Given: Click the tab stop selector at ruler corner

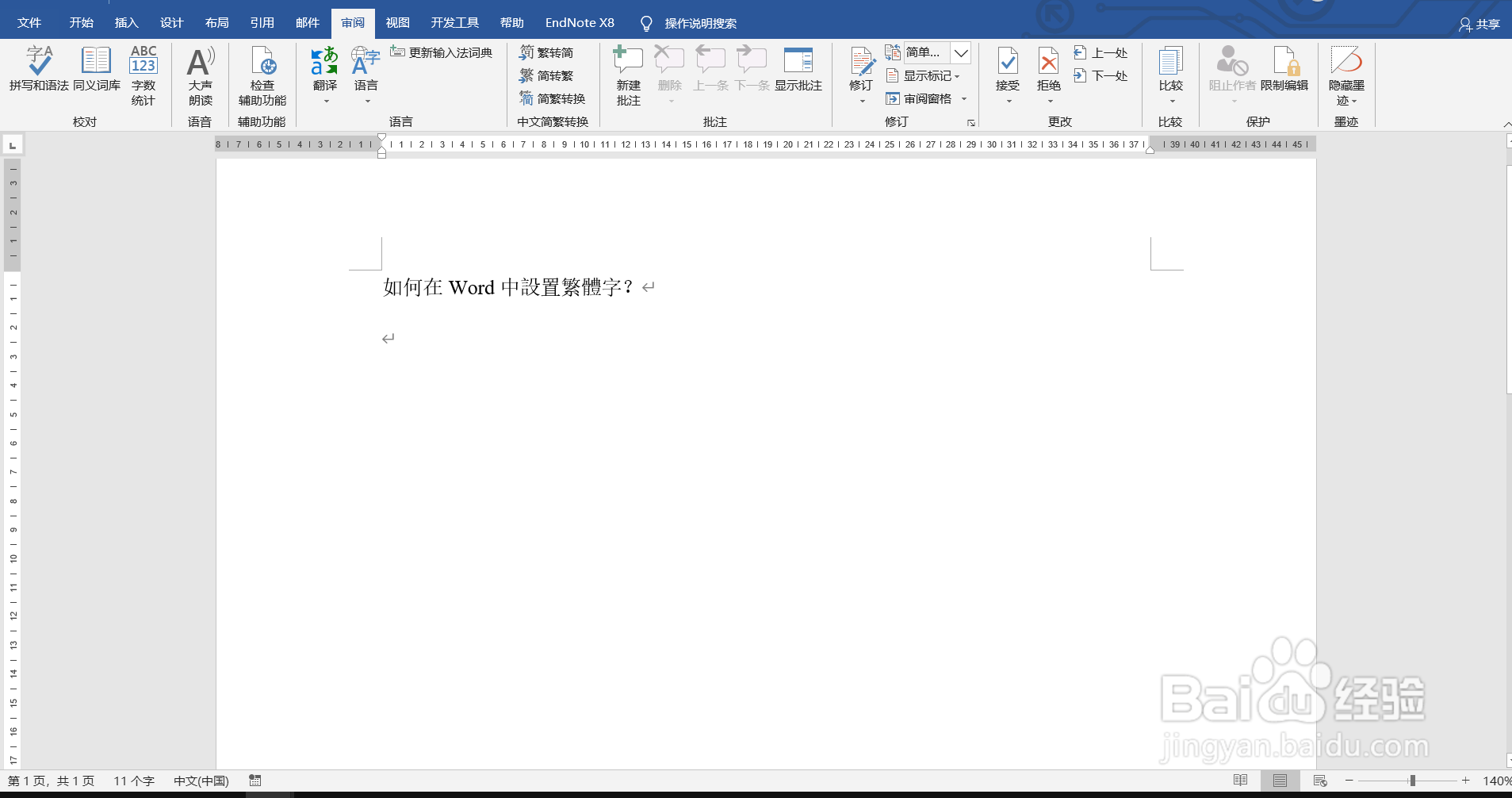Looking at the screenshot, I should coord(13,145).
